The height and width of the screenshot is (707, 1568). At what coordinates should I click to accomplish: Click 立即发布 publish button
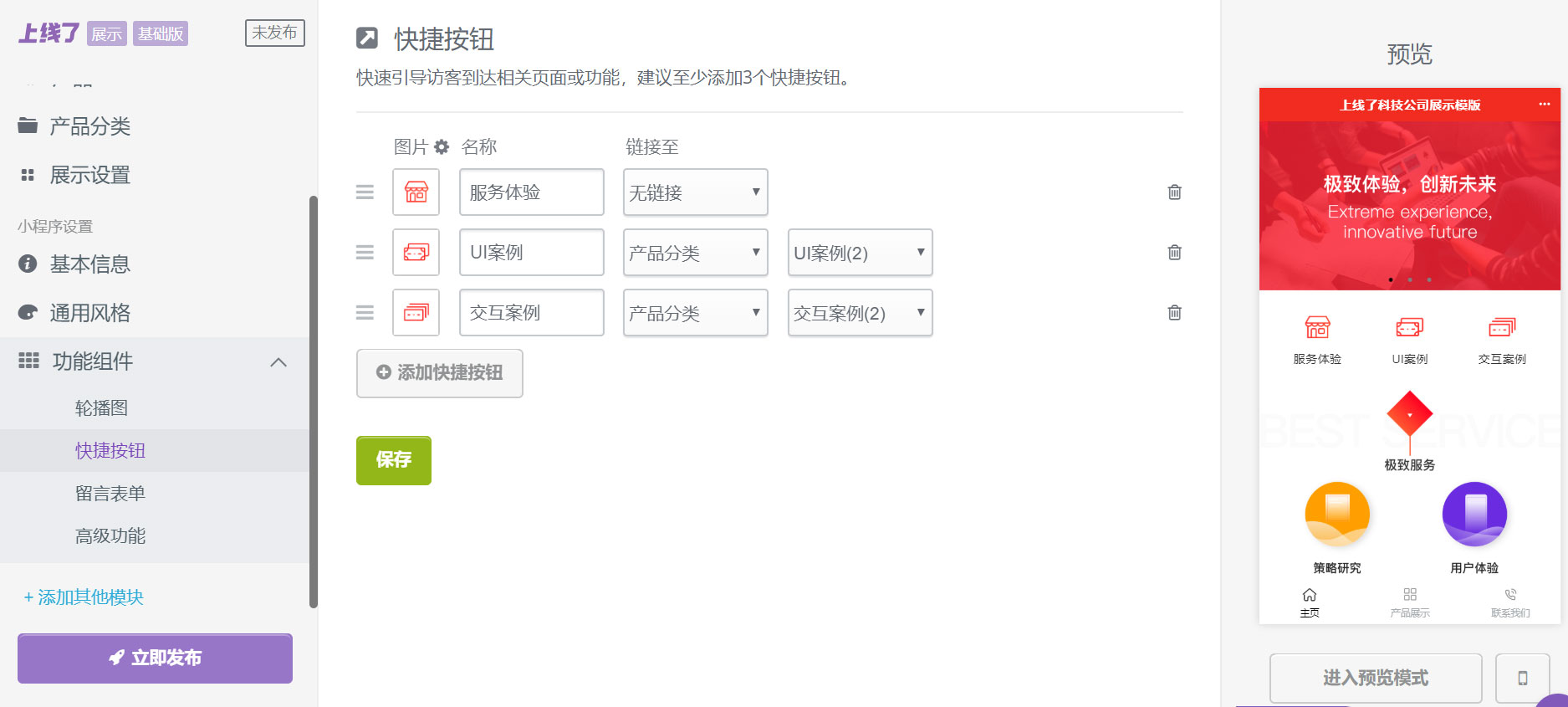[155, 658]
